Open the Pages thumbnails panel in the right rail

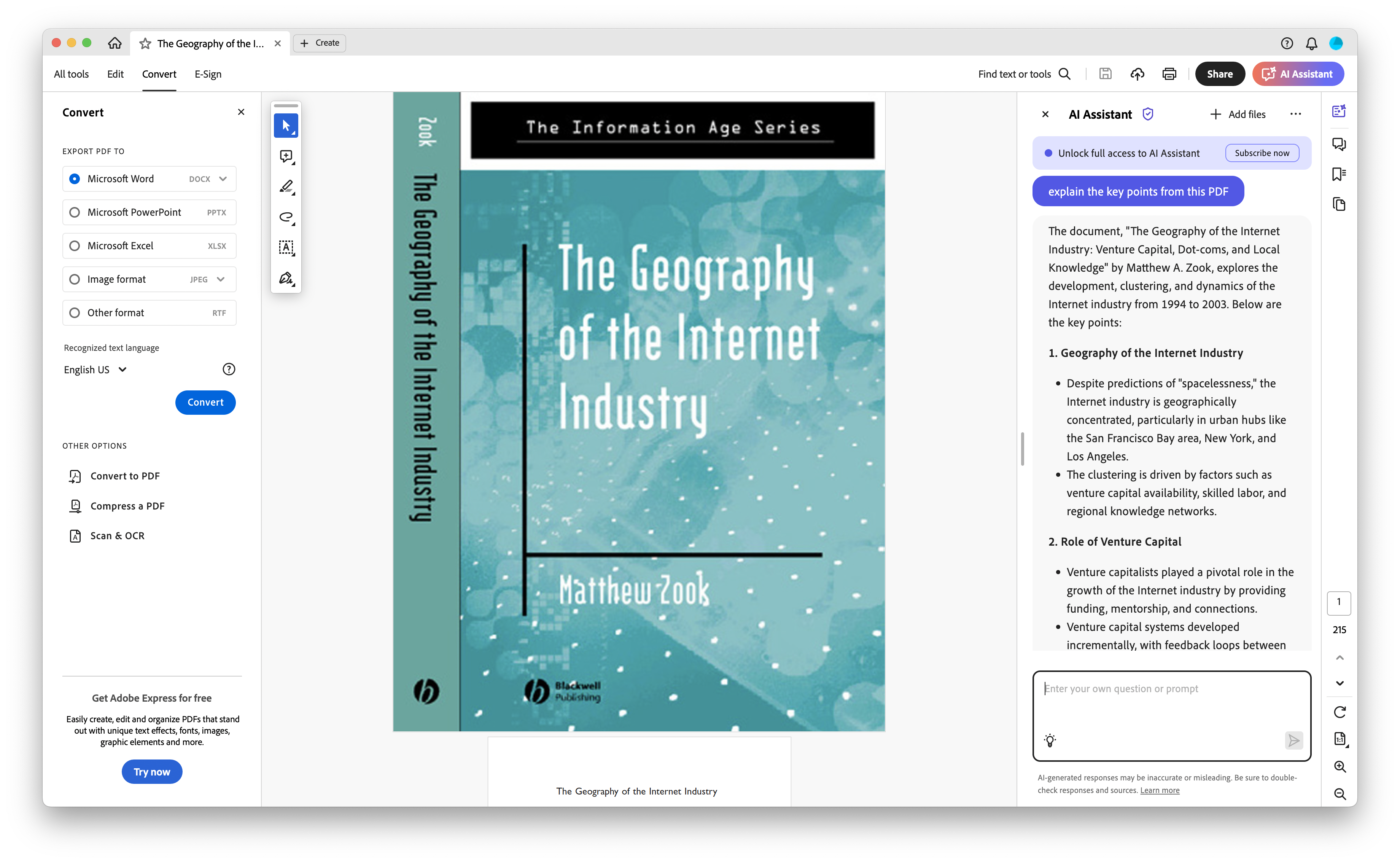(1339, 204)
